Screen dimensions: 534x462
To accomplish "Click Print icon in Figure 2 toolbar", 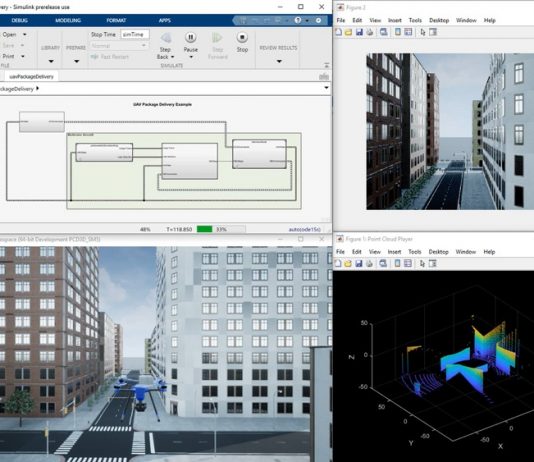I will click(370, 32).
